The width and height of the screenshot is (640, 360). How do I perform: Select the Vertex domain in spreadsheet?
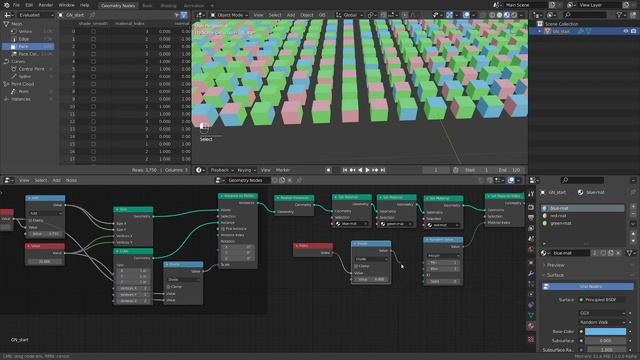28,31
